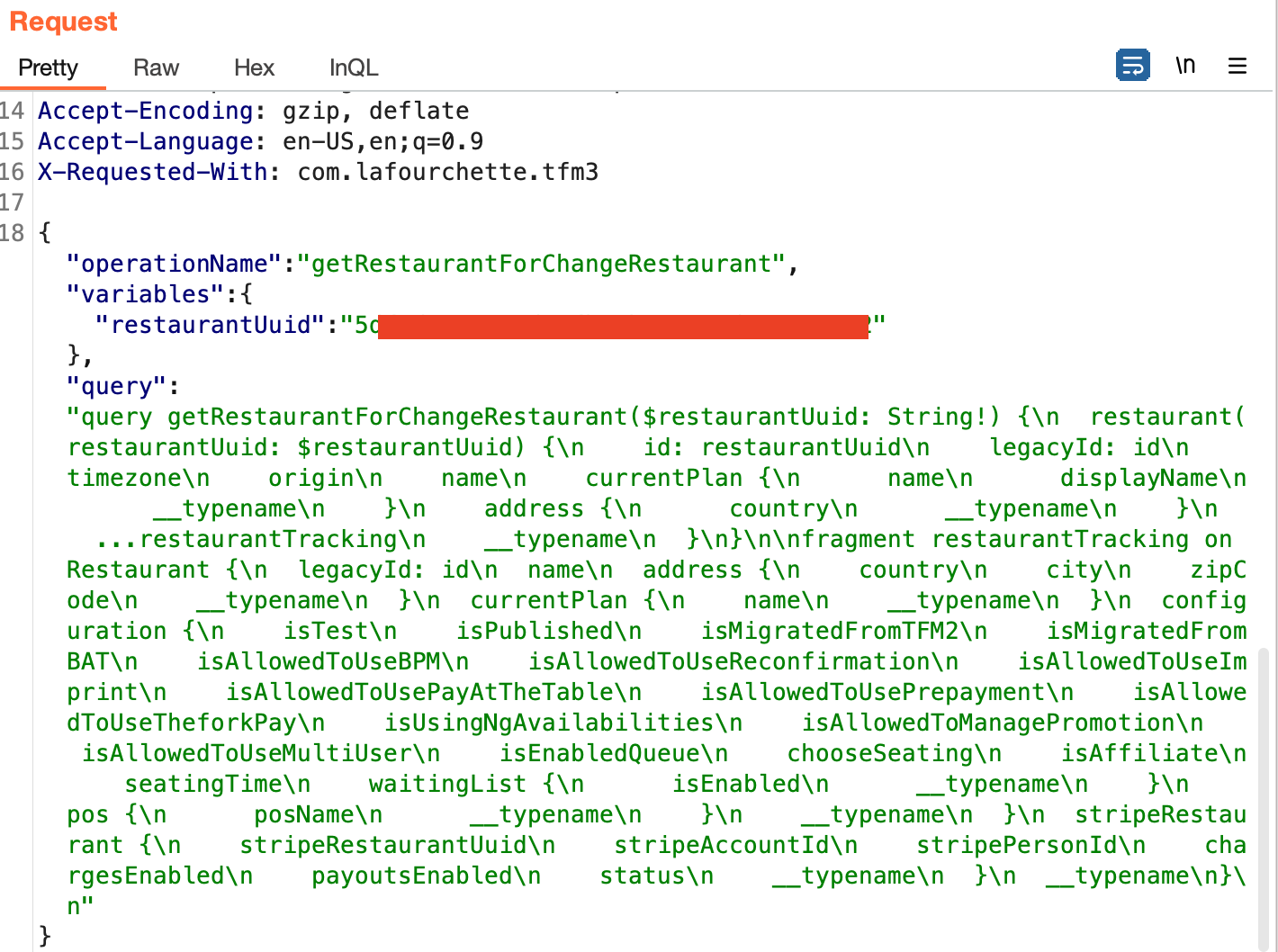
Task: Click the X-Requested-With header name
Action: click(152, 173)
